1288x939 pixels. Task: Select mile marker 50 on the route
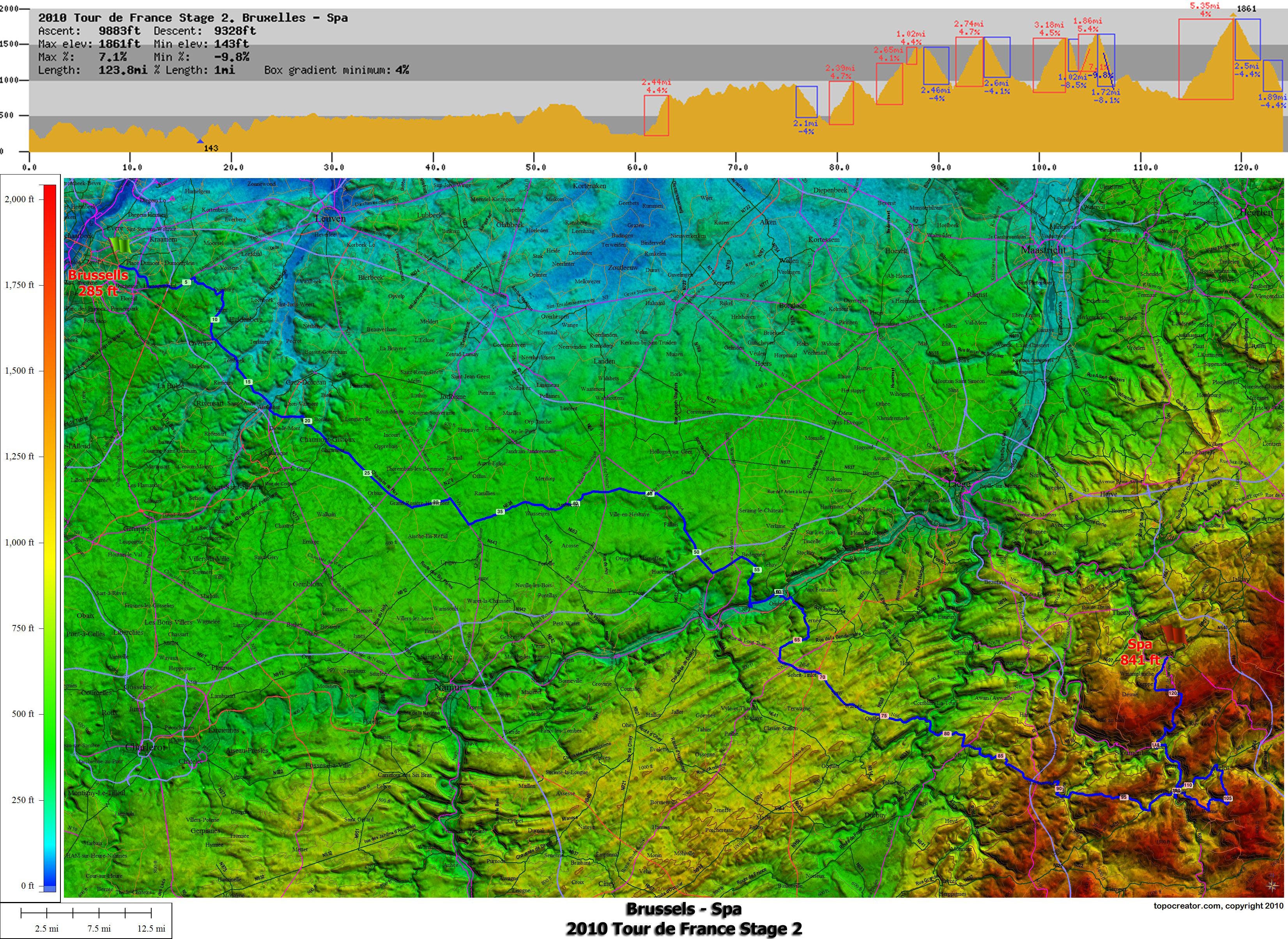coord(697,552)
